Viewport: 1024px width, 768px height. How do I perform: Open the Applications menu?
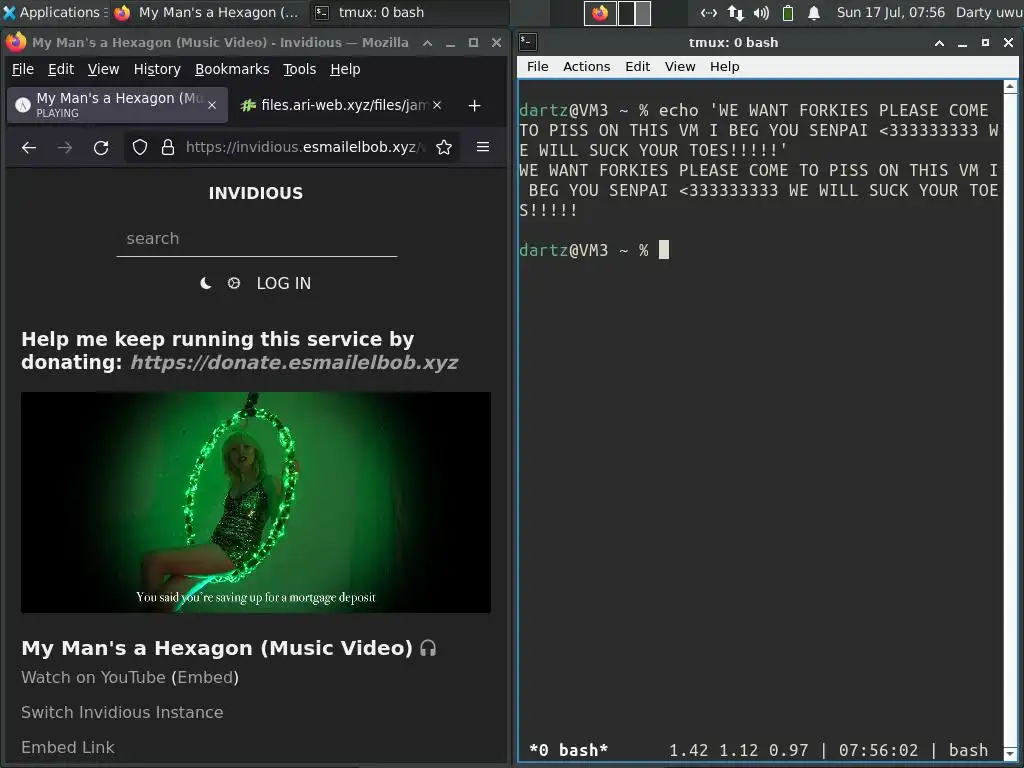pos(55,12)
